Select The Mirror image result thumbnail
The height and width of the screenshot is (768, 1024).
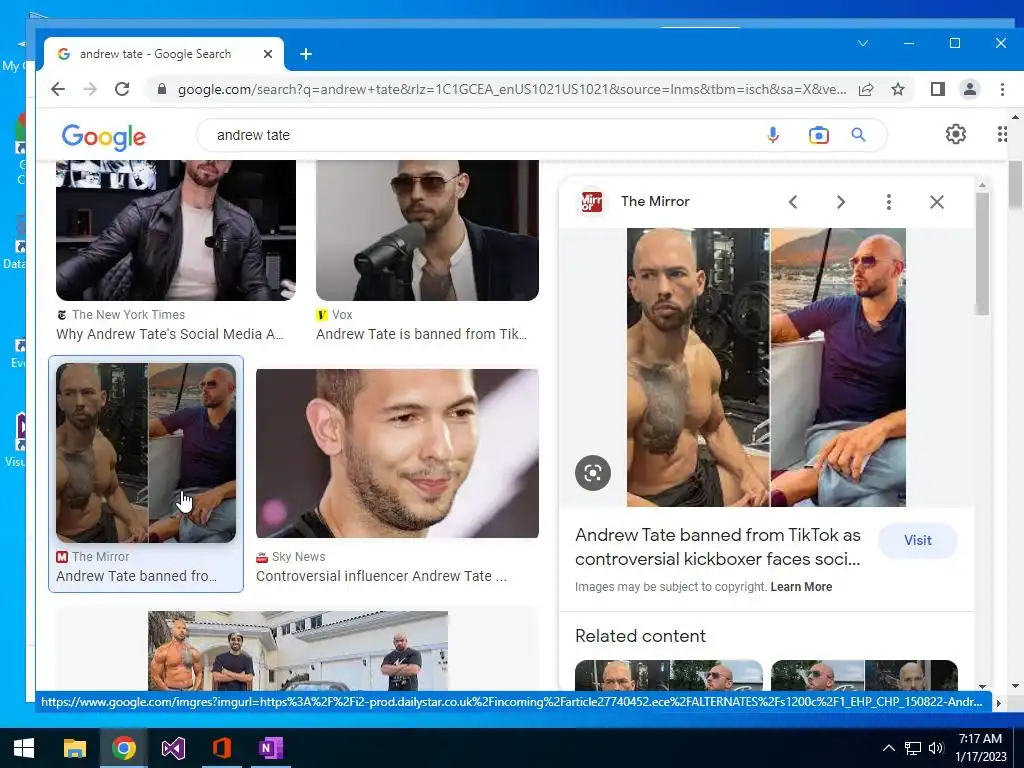tap(146, 453)
